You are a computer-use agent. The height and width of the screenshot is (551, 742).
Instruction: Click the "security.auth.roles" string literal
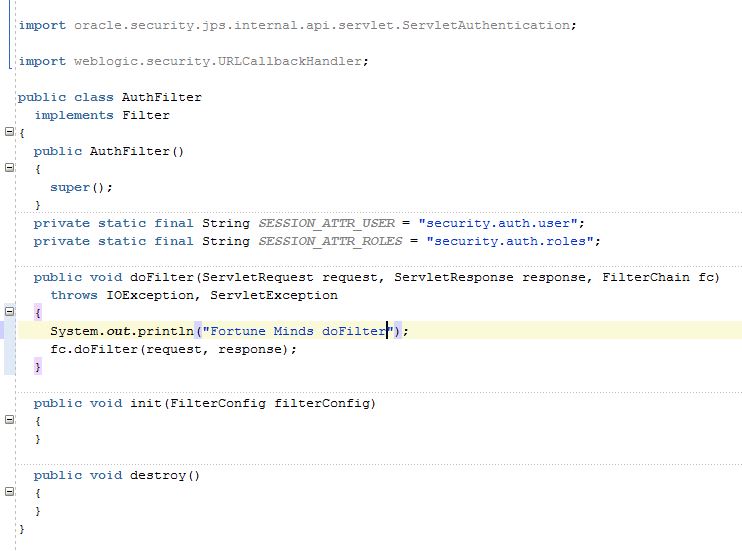tap(510, 241)
